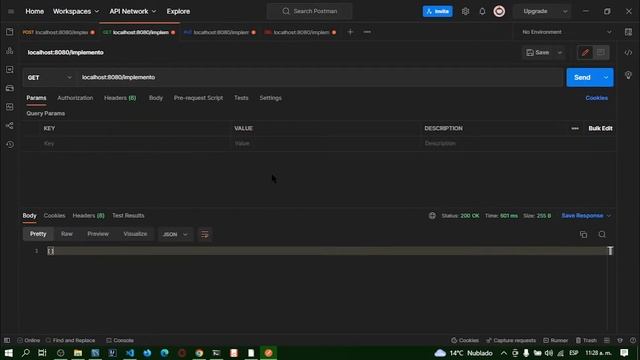Open the Upgrade dropdown arrow
Screen dimensions: 640x360
pyautogui.click(x=565, y=11)
